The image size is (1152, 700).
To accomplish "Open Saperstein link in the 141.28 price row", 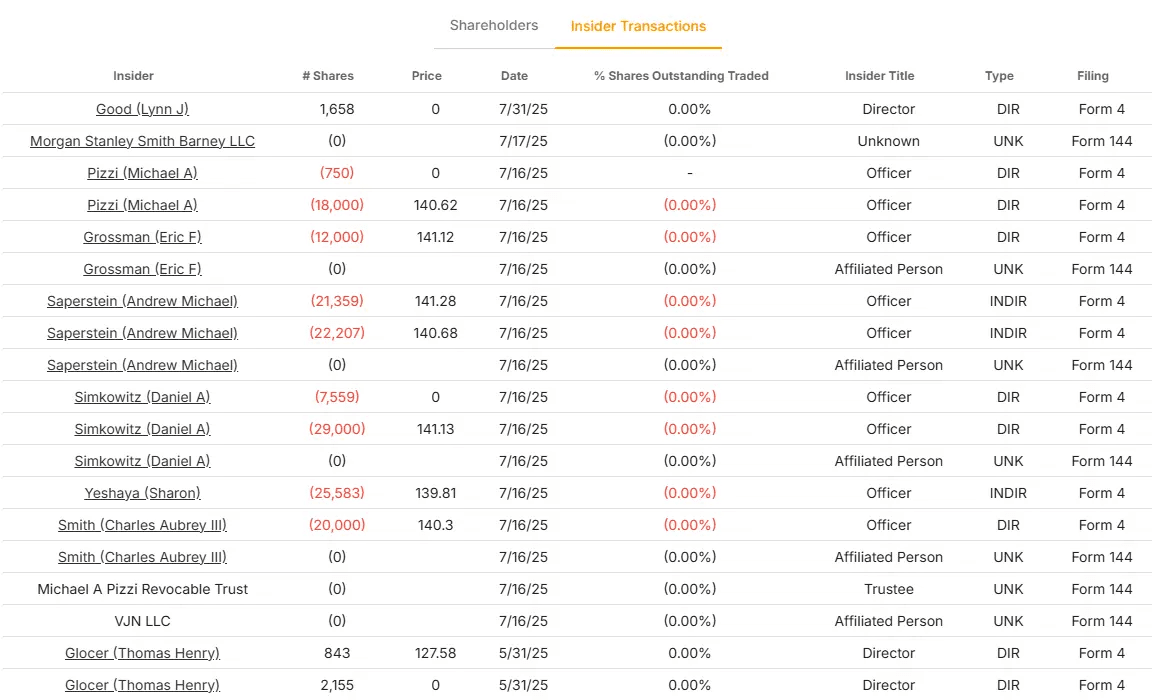I will click(142, 301).
